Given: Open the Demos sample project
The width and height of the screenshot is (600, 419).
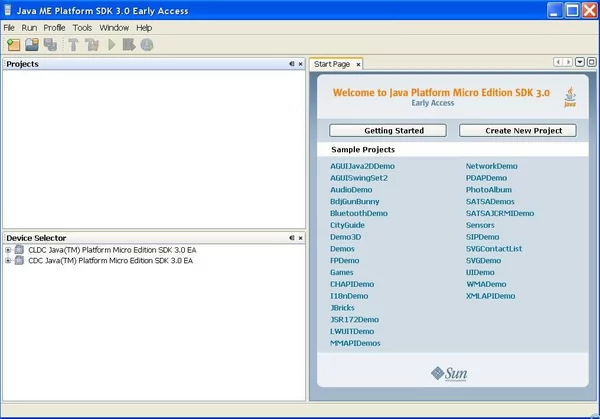Looking at the screenshot, I should tap(342, 249).
